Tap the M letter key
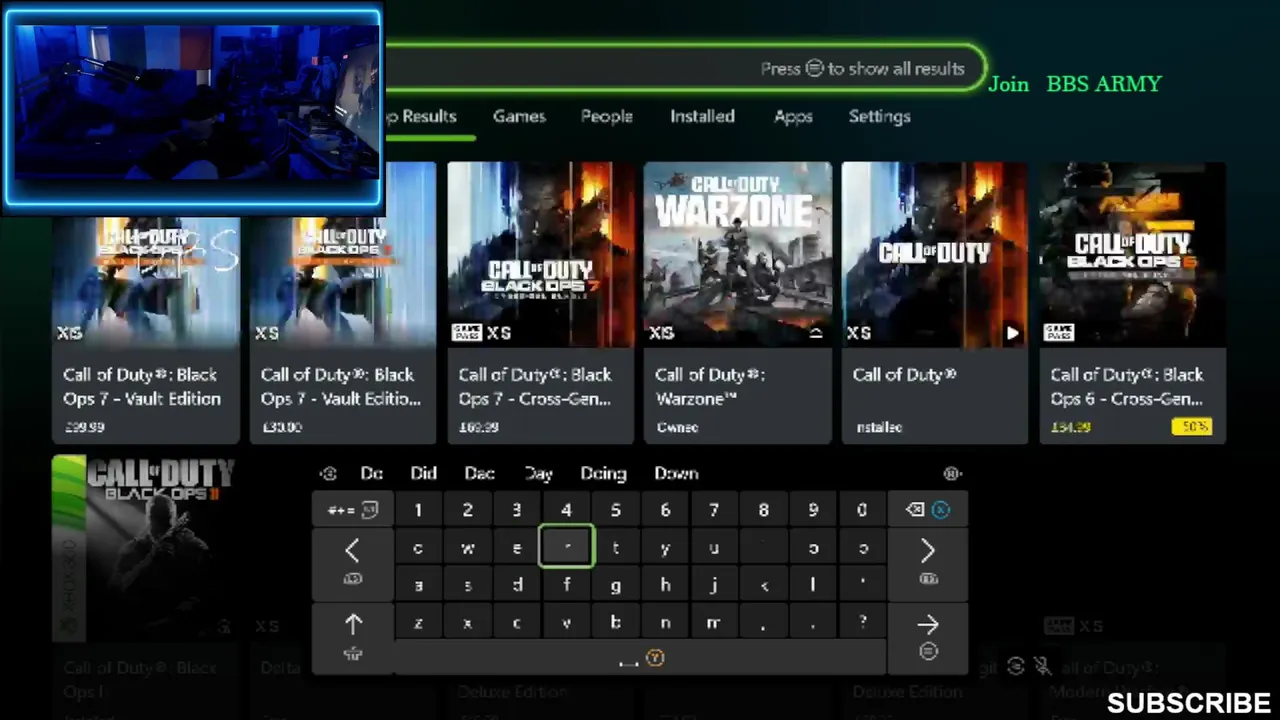The width and height of the screenshot is (1280, 720). click(714, 623)
